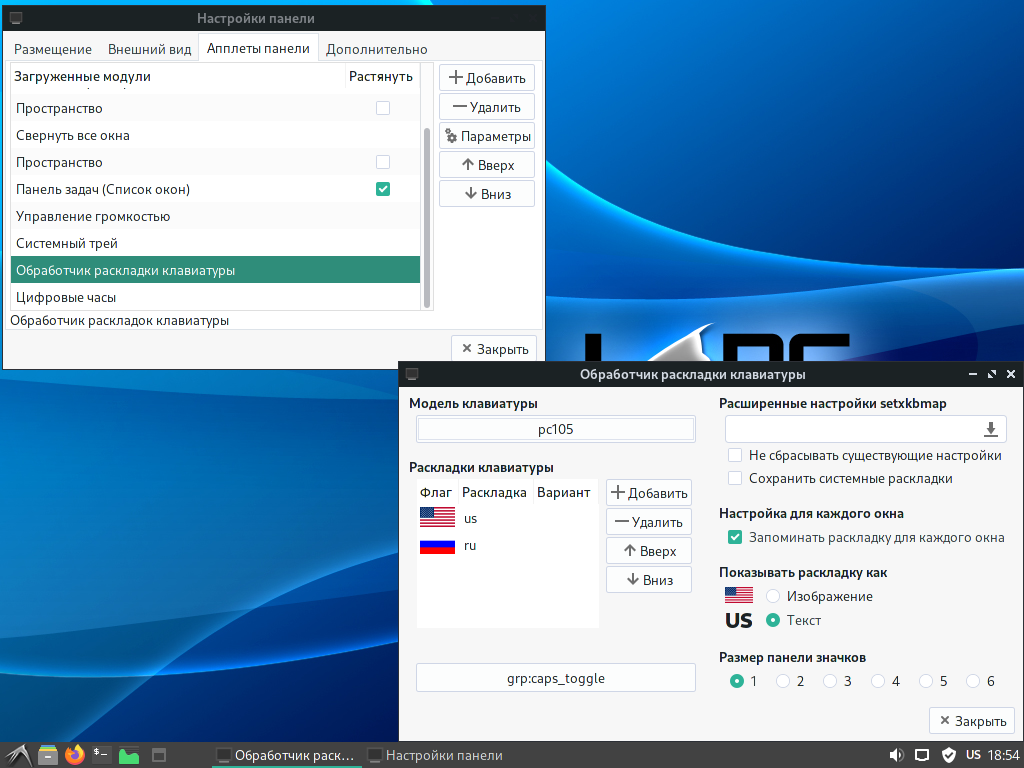Open the terminal from the taskbar
The width and height of the screenshot is (1024, 768).
(x=101, y=755)
